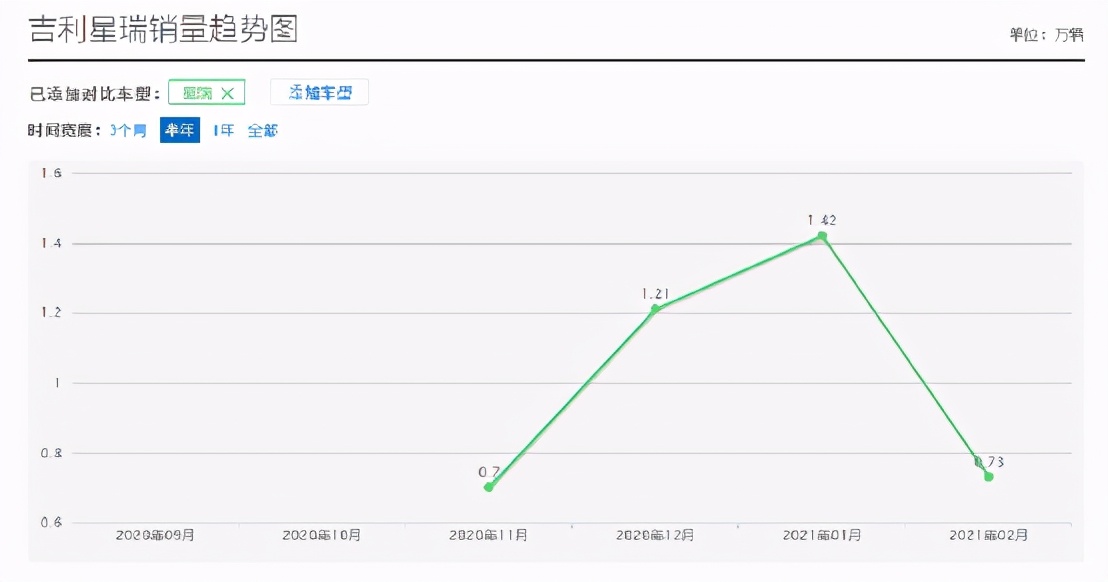1108x582 pixels.
Task: Click the 2021年01月 peak data point 1.42
Action: click(822, 236)
